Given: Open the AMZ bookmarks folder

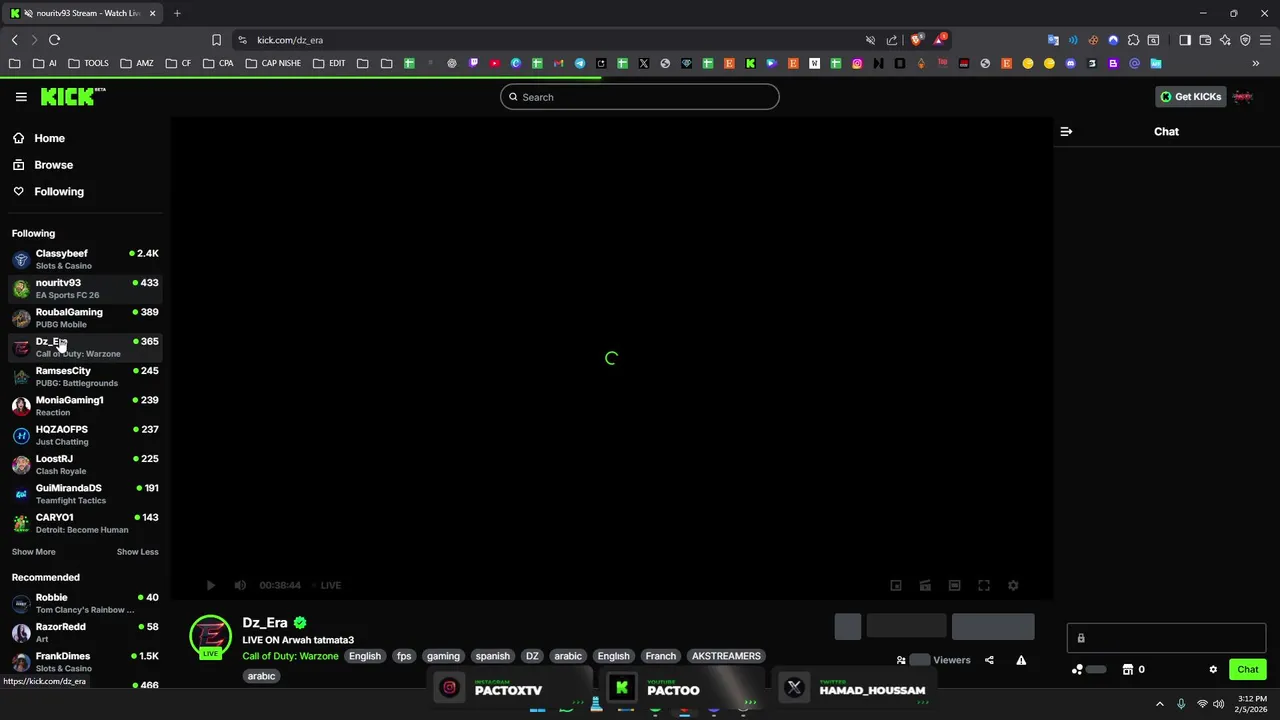Looking at the screenshot, I should (136, 63).
